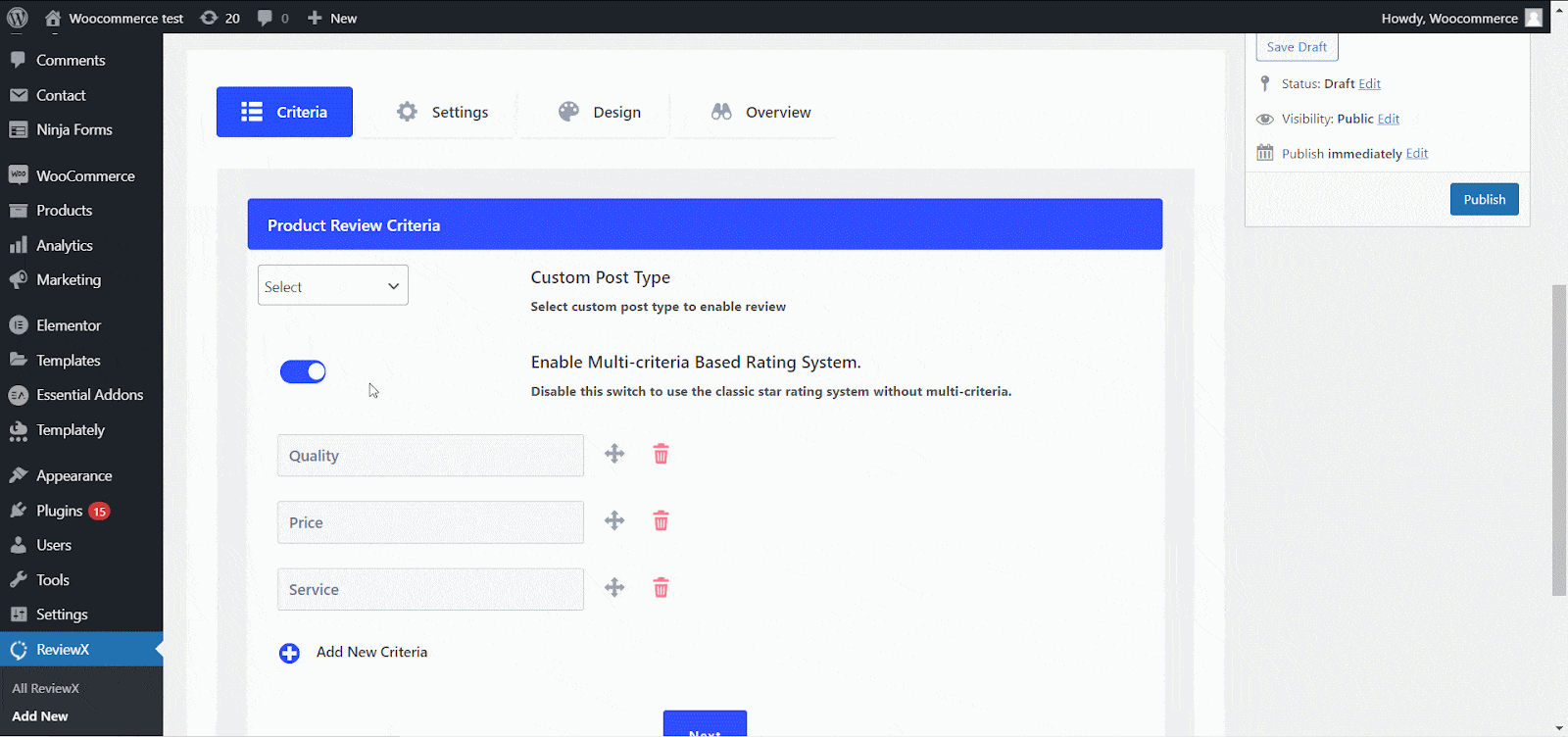Image resolution: width=1568 pixels, height=737 pixels.
Task: Click the Add New Criteria plus button
Action: click(289, 653)
